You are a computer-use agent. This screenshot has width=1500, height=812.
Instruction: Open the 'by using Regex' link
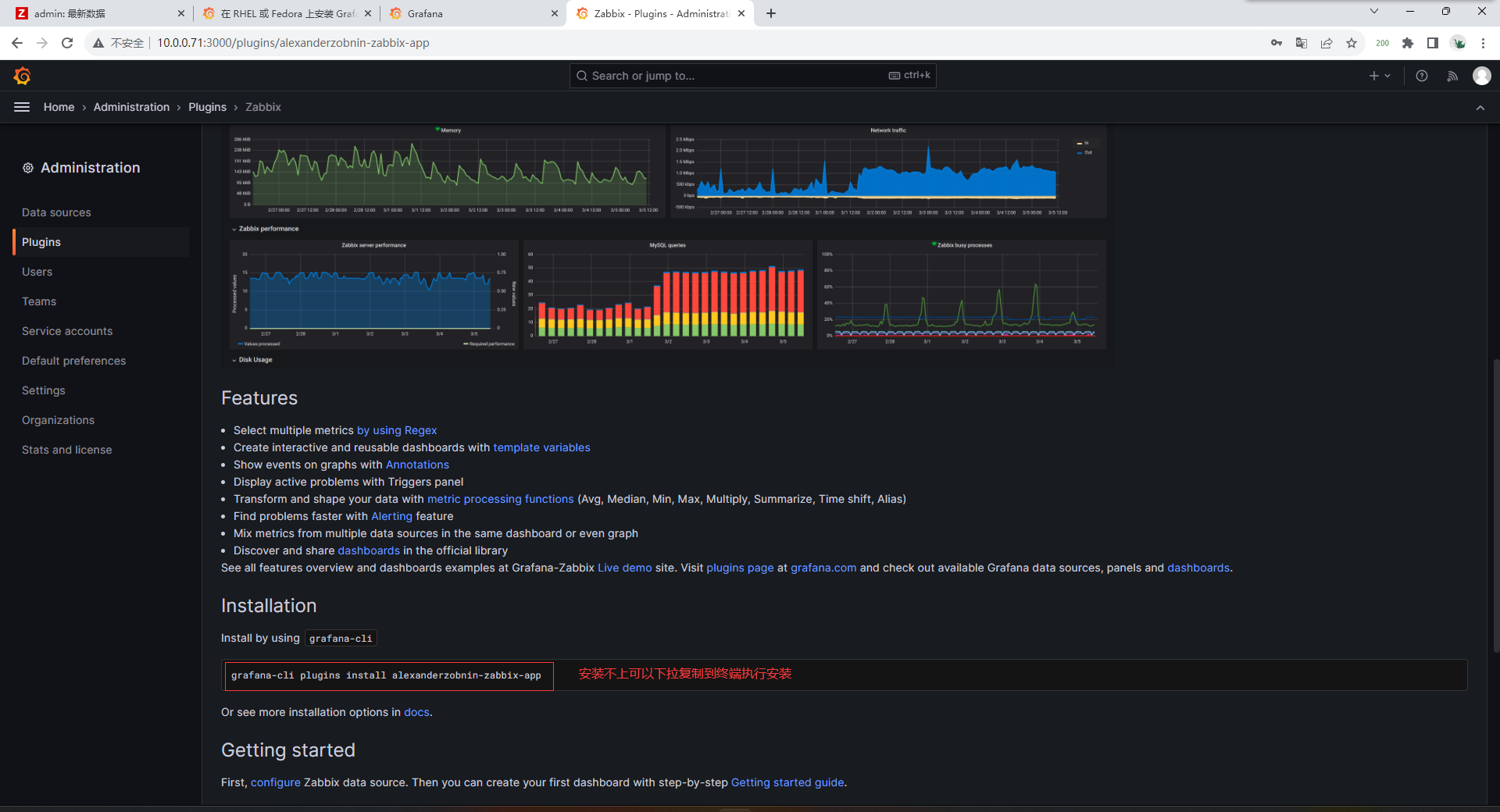[x=397, y=430]
